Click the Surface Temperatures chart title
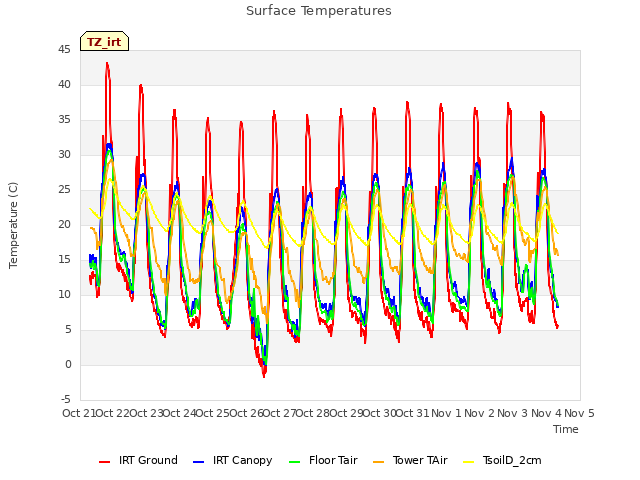This screenshot has height=480, width=640. [x=319, y=11]
